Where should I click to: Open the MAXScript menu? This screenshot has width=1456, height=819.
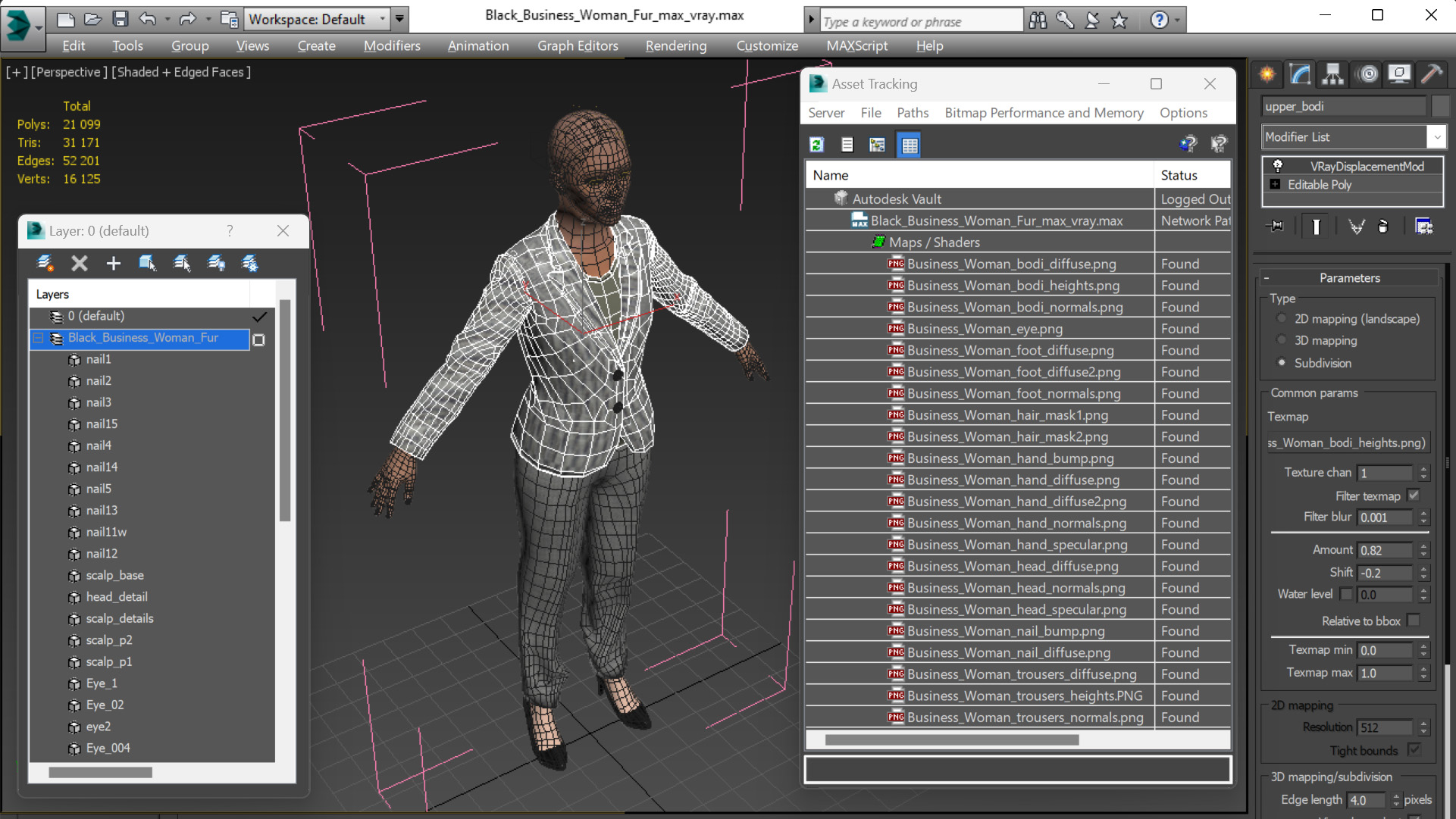pyautogui.click(x=856, y=46)
